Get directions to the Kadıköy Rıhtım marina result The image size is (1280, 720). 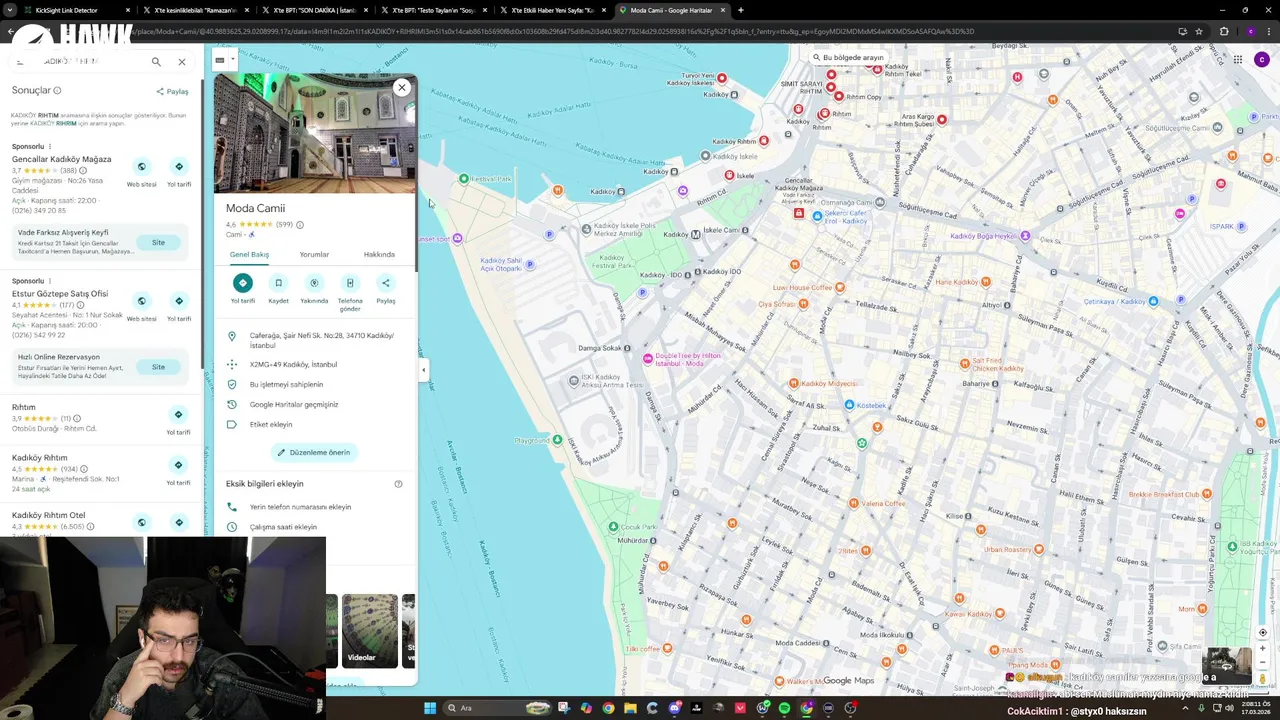[x=179, y=465]
